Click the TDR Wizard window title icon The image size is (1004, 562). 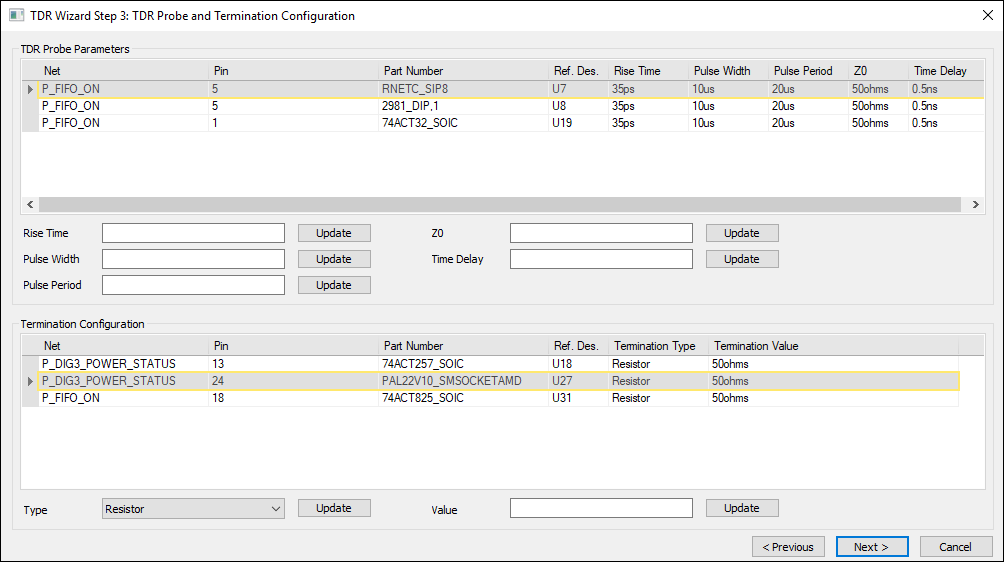pos(16,16)
